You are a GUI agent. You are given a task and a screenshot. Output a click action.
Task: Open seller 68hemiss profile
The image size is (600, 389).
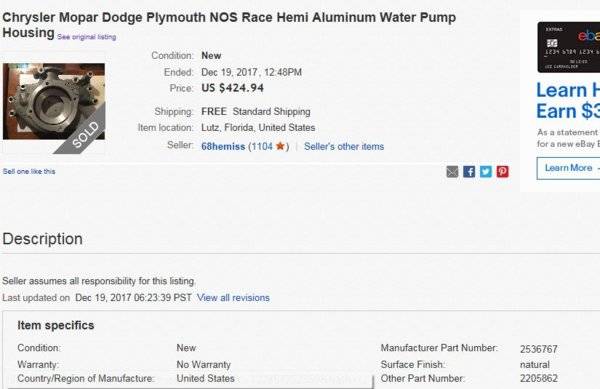pyautogui.click(x=223, y=146)
